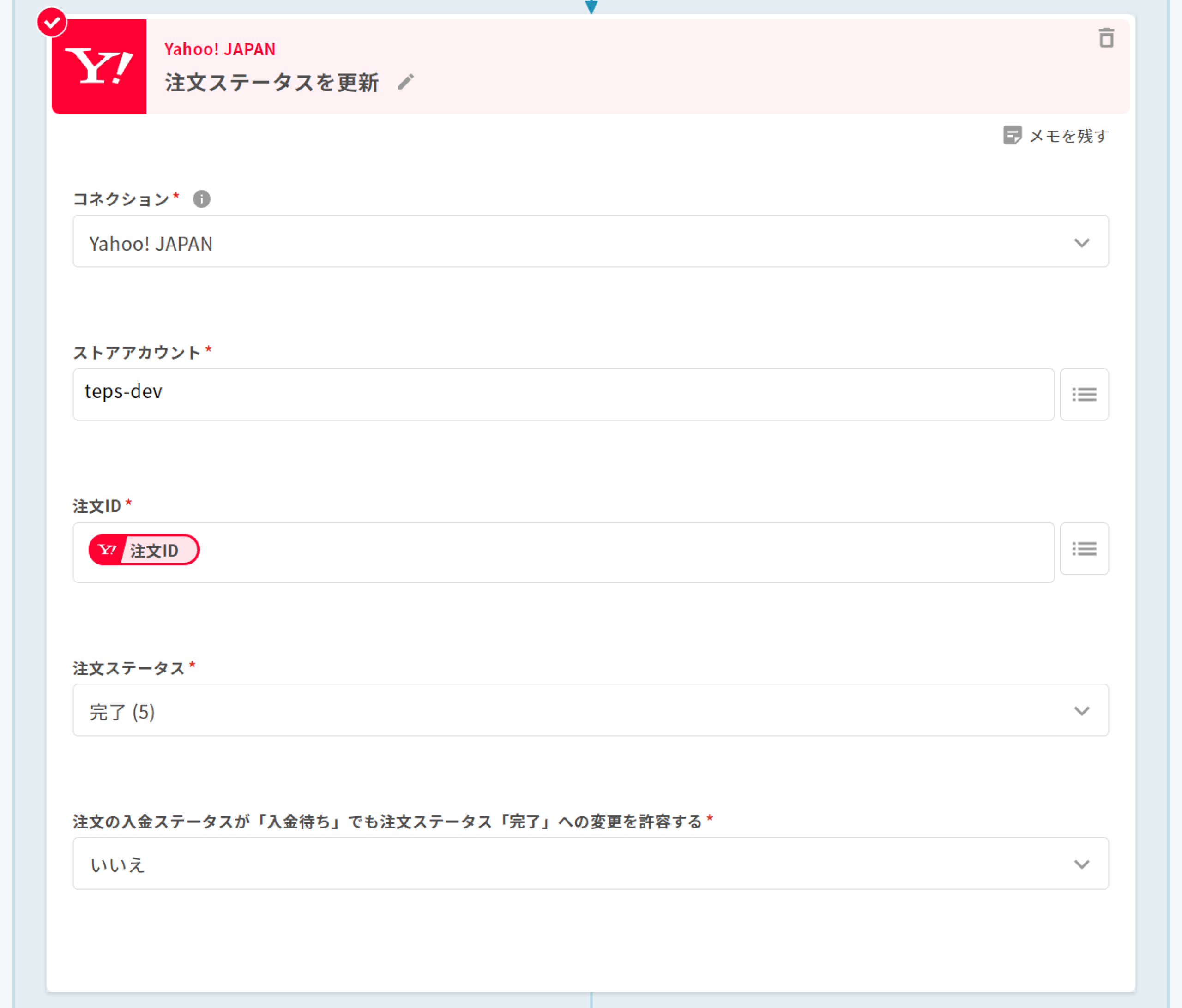Image resolution: width=1182 pixels, height=1008 pixels.
Task: Click empty area of 注文ID input field
Action: 627,552
